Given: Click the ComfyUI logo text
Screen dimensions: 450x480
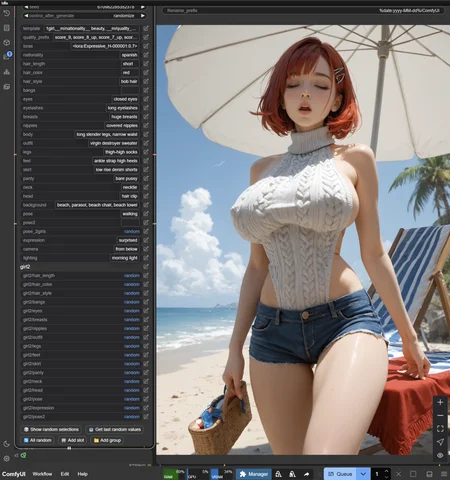Looking at the screenshot, I should [x=14, y=474].
